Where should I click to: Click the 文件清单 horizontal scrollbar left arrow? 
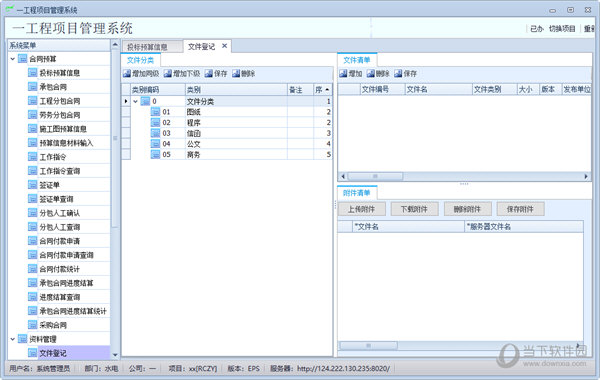click(x=343, y=176)
